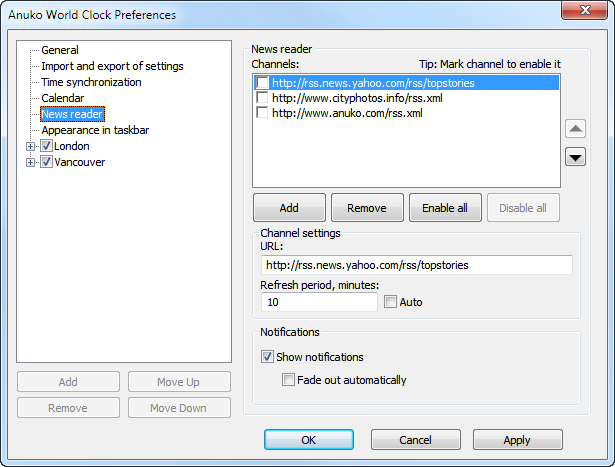
Task: Expand the Vancouver tree node
Action: (x=31, y=162)
